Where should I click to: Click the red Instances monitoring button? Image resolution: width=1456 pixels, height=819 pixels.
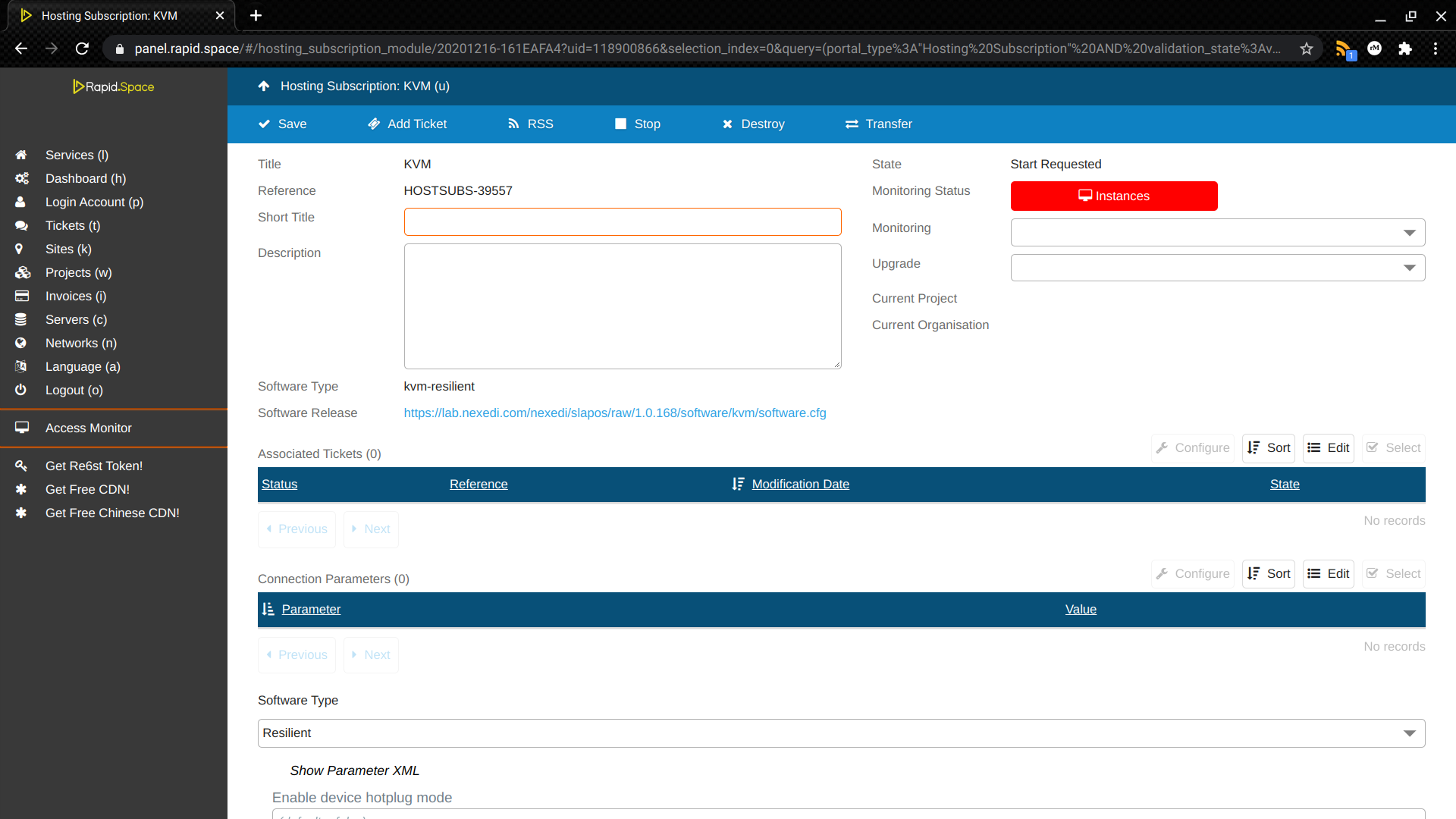[1114, 196]
